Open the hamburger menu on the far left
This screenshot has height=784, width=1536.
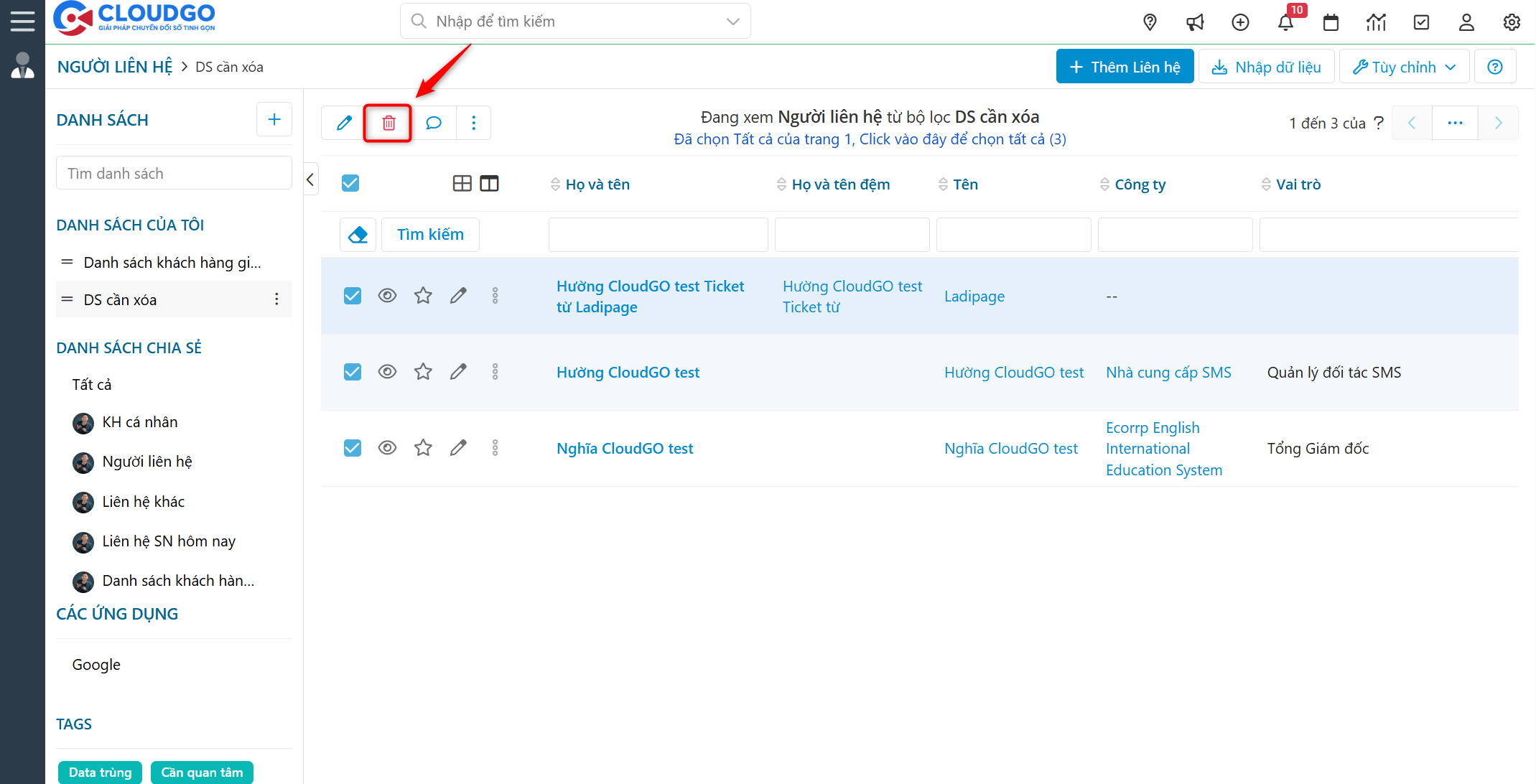[x=22, y=21]
